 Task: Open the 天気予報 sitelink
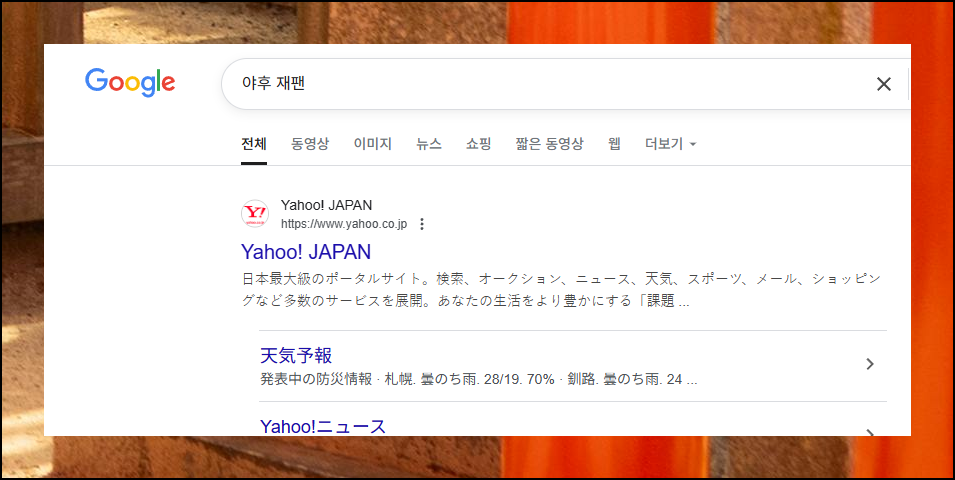[296, 355]
